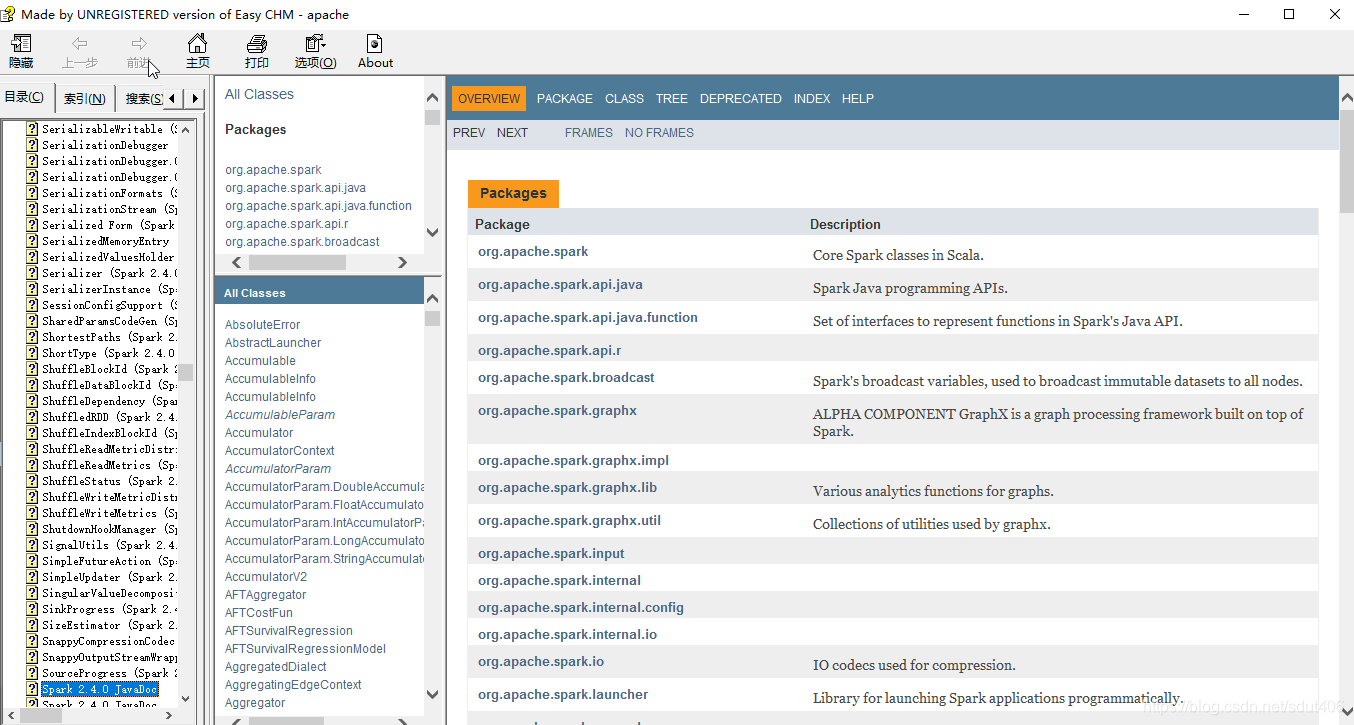
Task: Click help icon beside SignalUtils
Action: click(32, 545)
